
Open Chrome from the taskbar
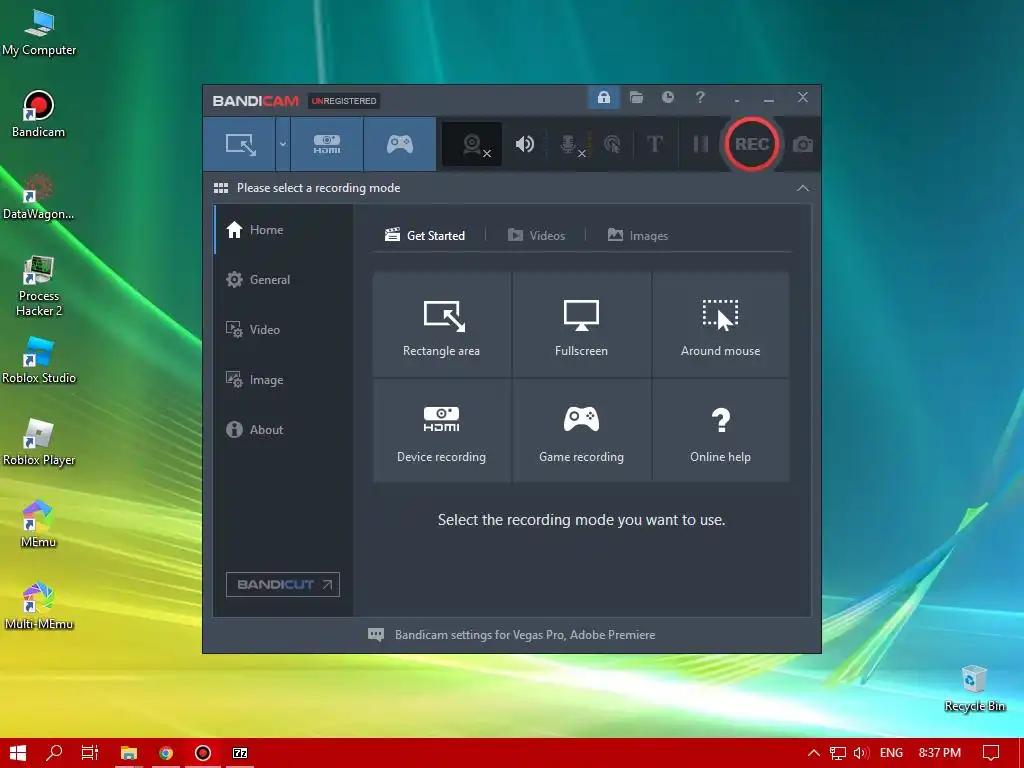click(x=166, y=753)
